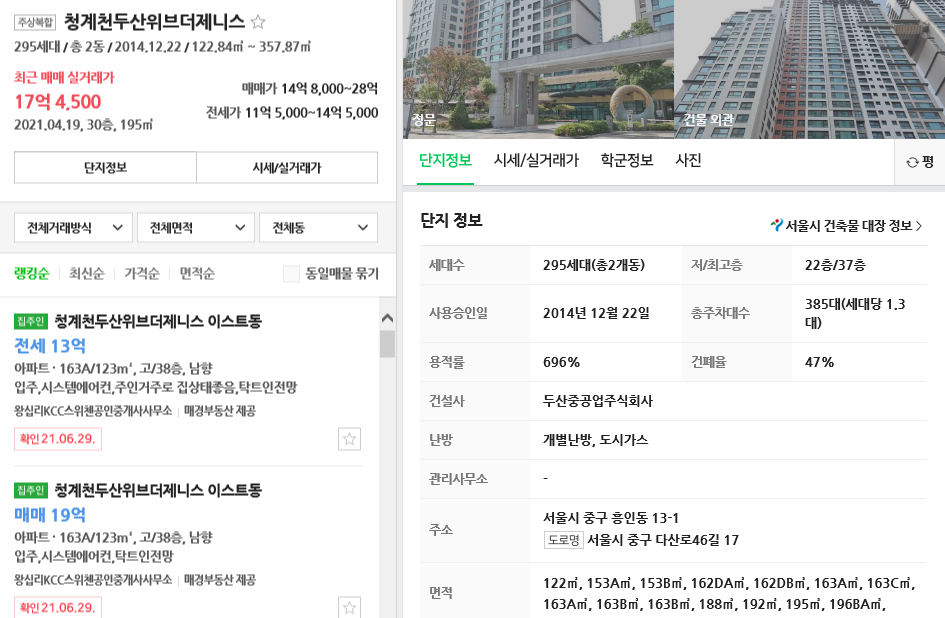Star the 매매 19억 listing
Viewport: 945px width, 618px height.
pos(350,608)
